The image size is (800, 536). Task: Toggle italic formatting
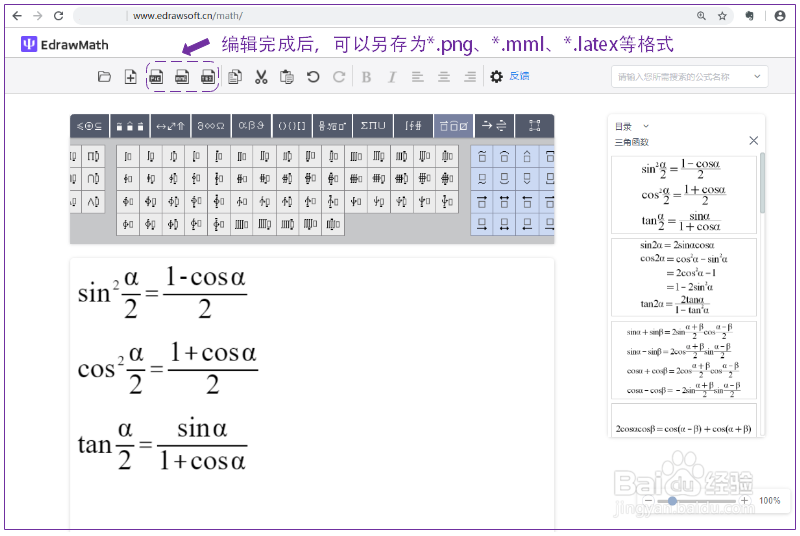click(x=392, y=77)
